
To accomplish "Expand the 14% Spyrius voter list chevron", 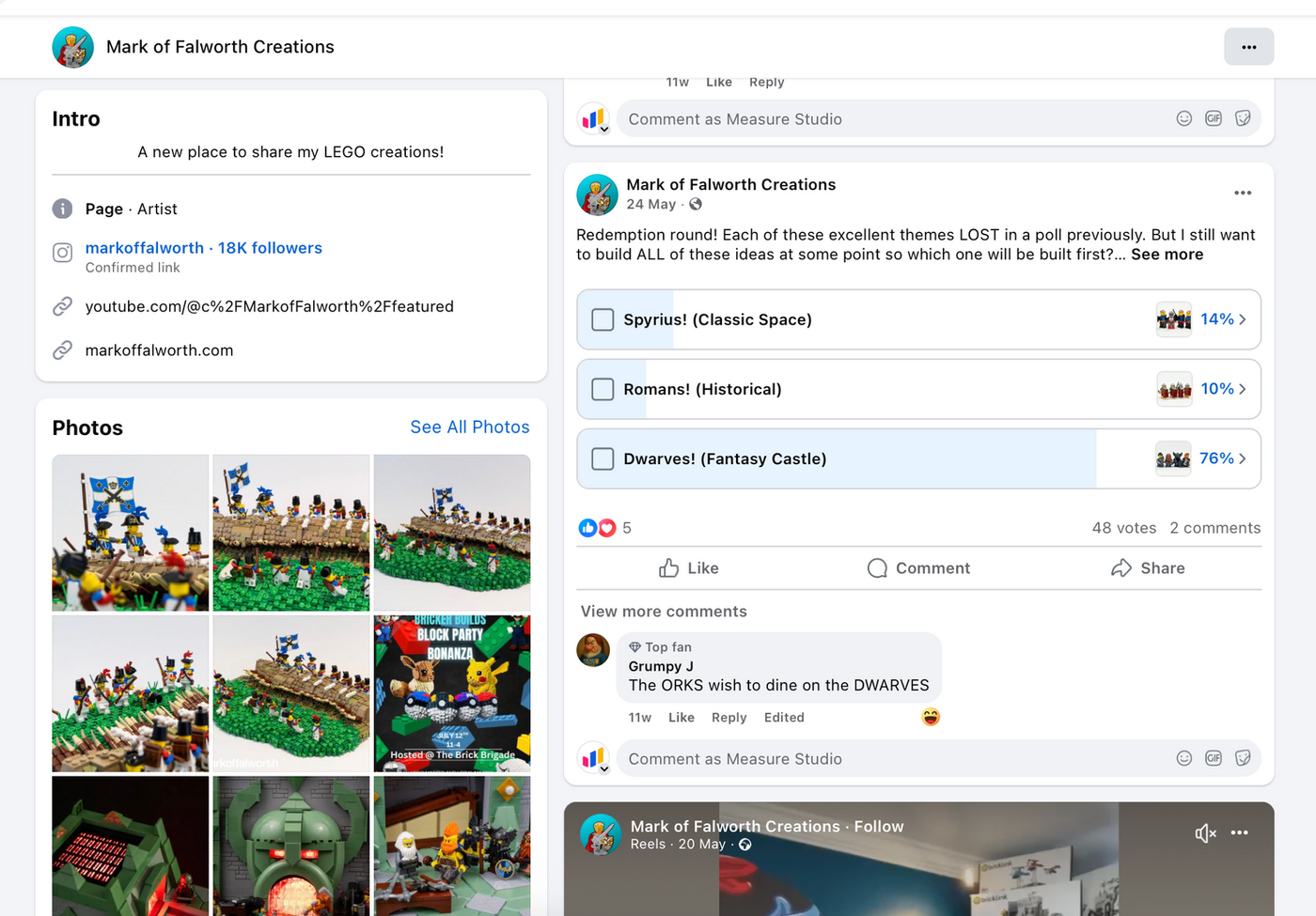I will (1243, 319).
